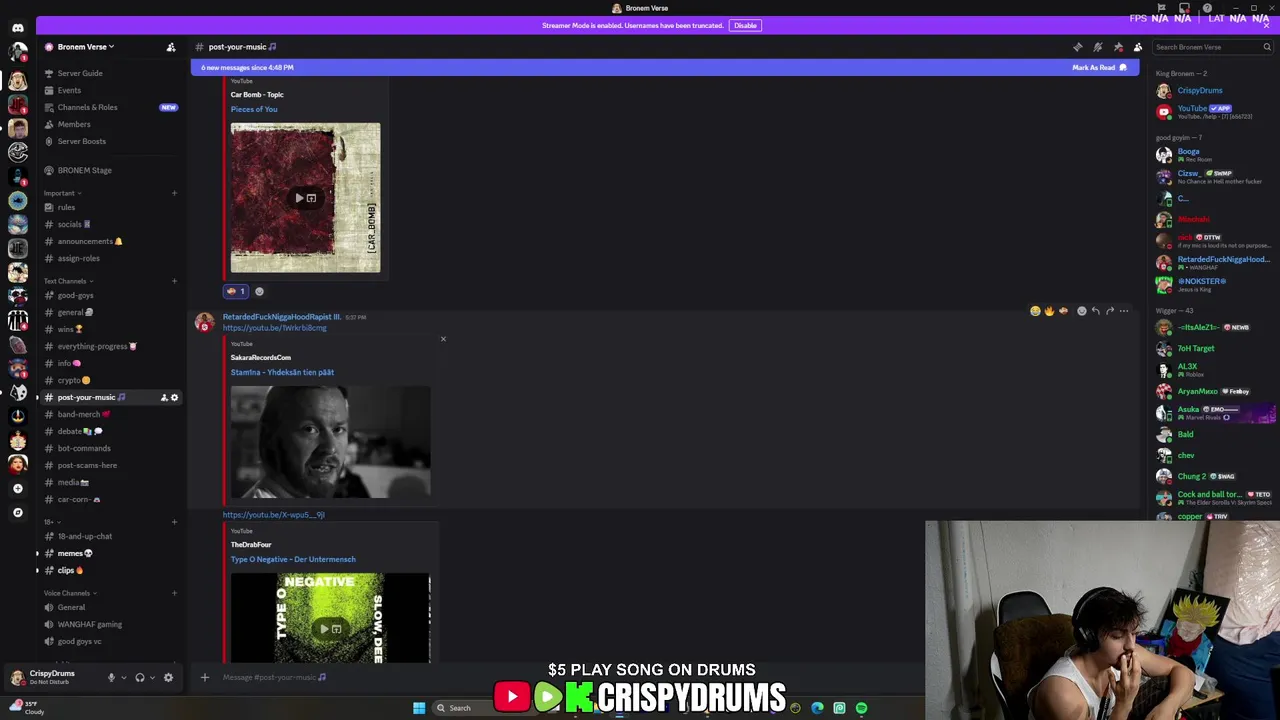
Task: Open Stamina - Yhdeksän tien päät link
Action: tap(282, 372)
